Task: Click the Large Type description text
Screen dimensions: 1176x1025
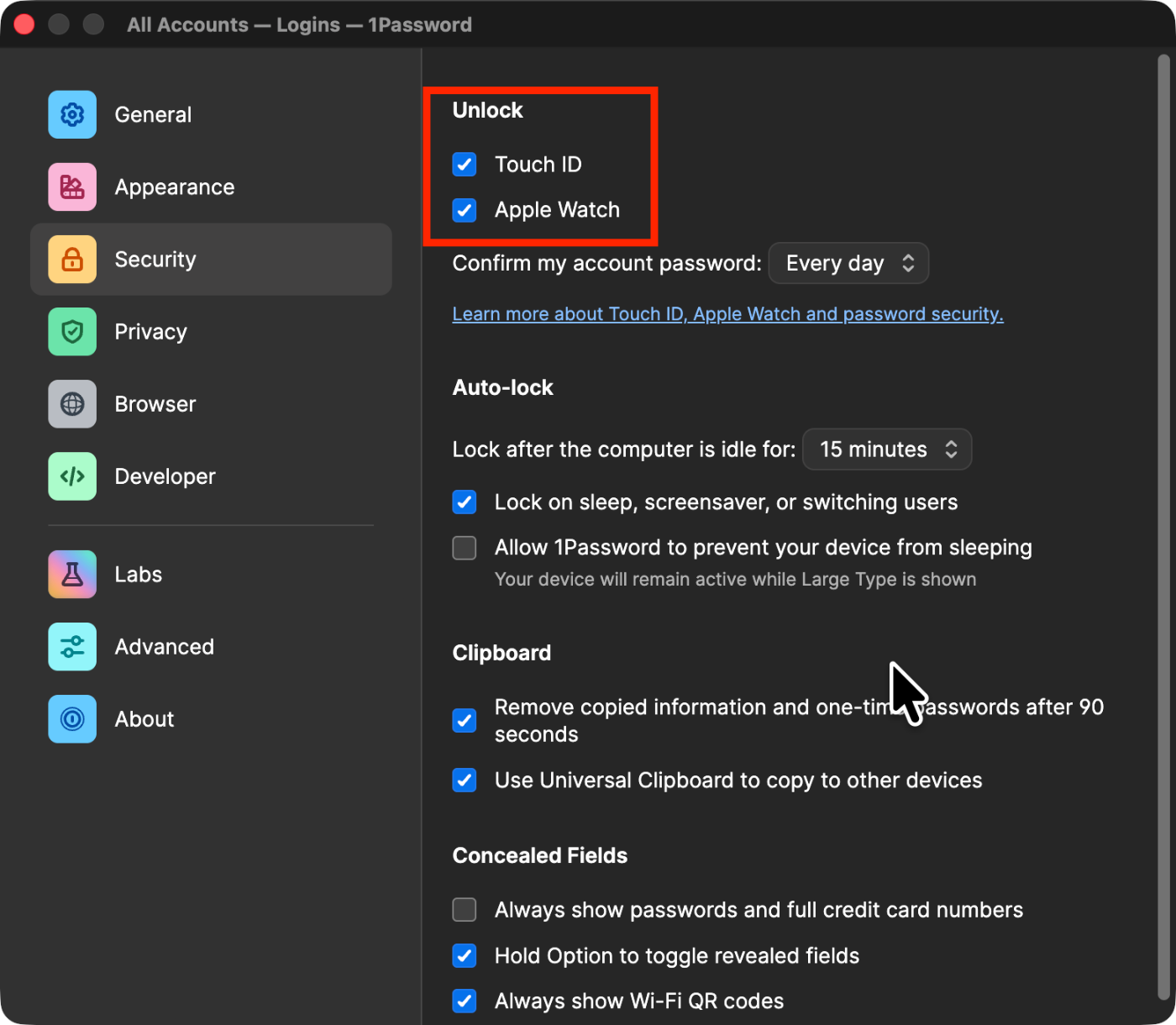Action: click(x=735, y=580)
